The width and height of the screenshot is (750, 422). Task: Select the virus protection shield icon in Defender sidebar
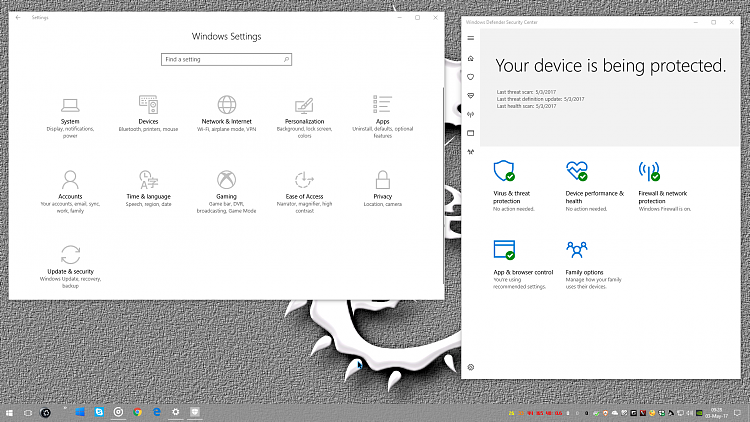(471, 77)
